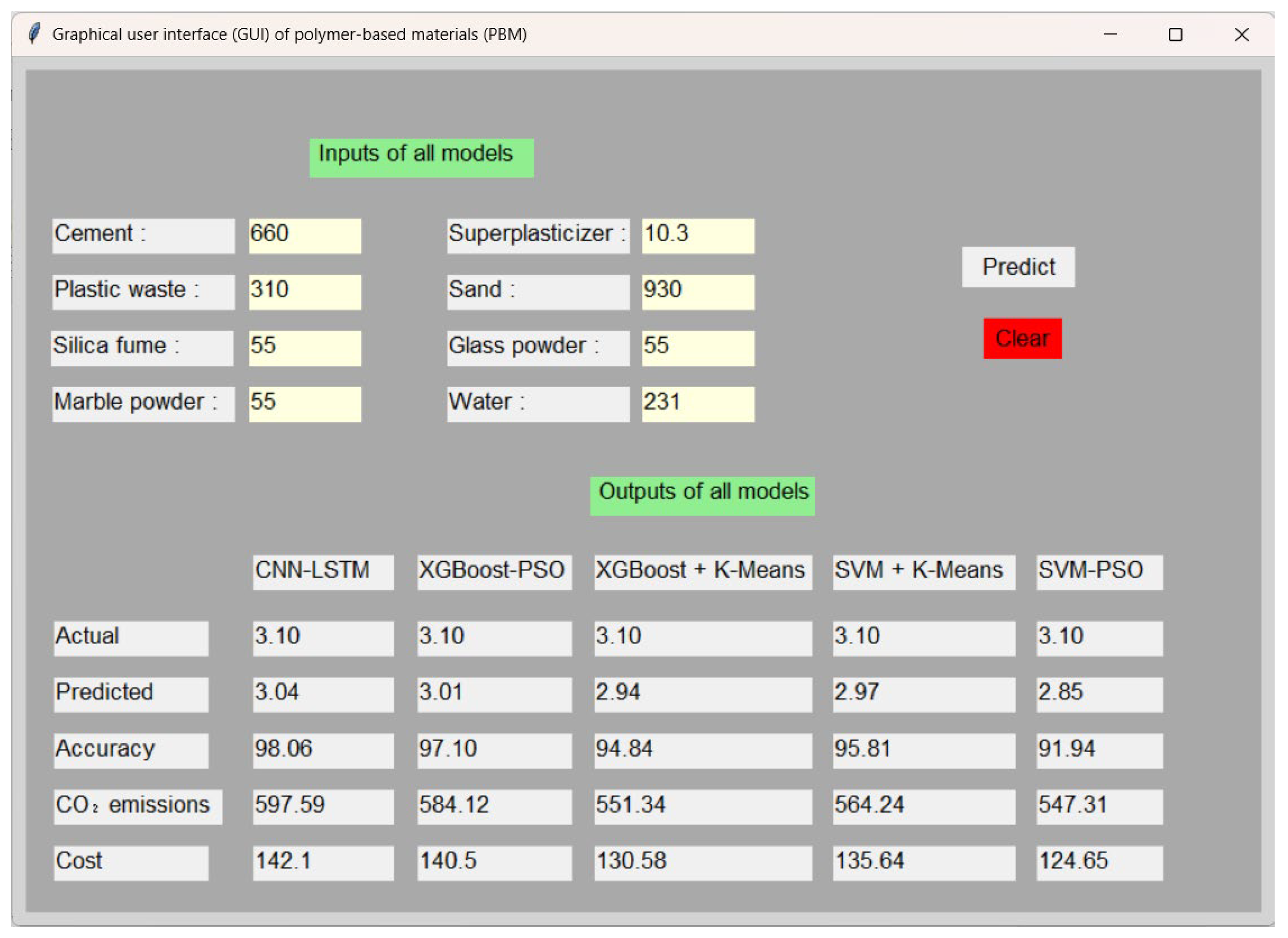Click the Water value field
The height and width of the screenshot is (938, 1288).
pos(698,404)
